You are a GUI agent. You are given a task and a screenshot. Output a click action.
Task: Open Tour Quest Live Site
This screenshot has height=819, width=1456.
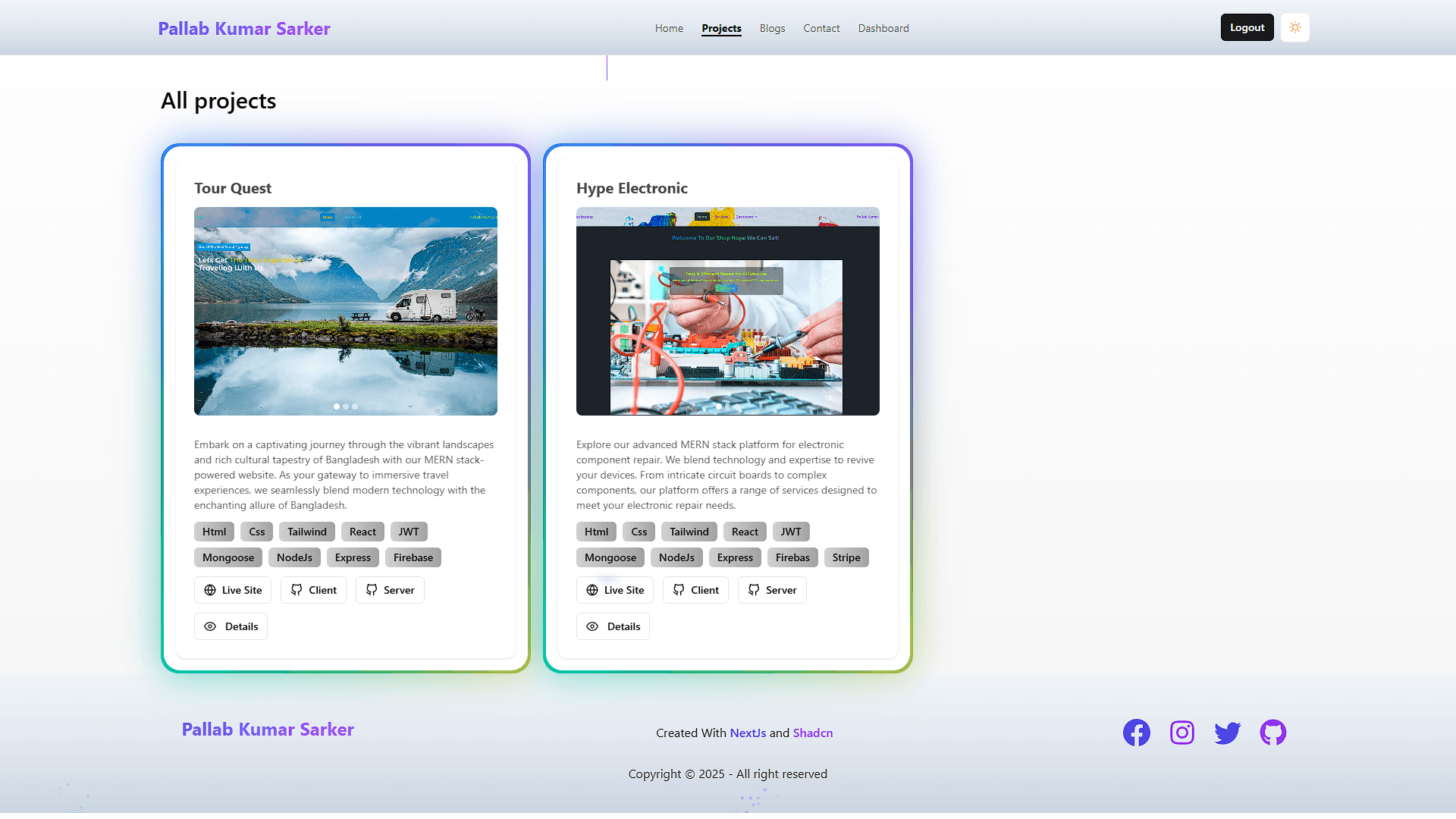(233, 590)
